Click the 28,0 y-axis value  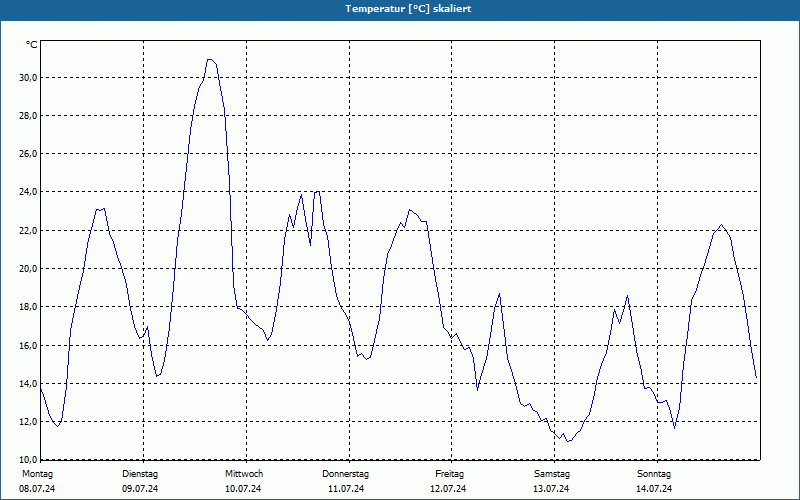[x=27, y=116]
